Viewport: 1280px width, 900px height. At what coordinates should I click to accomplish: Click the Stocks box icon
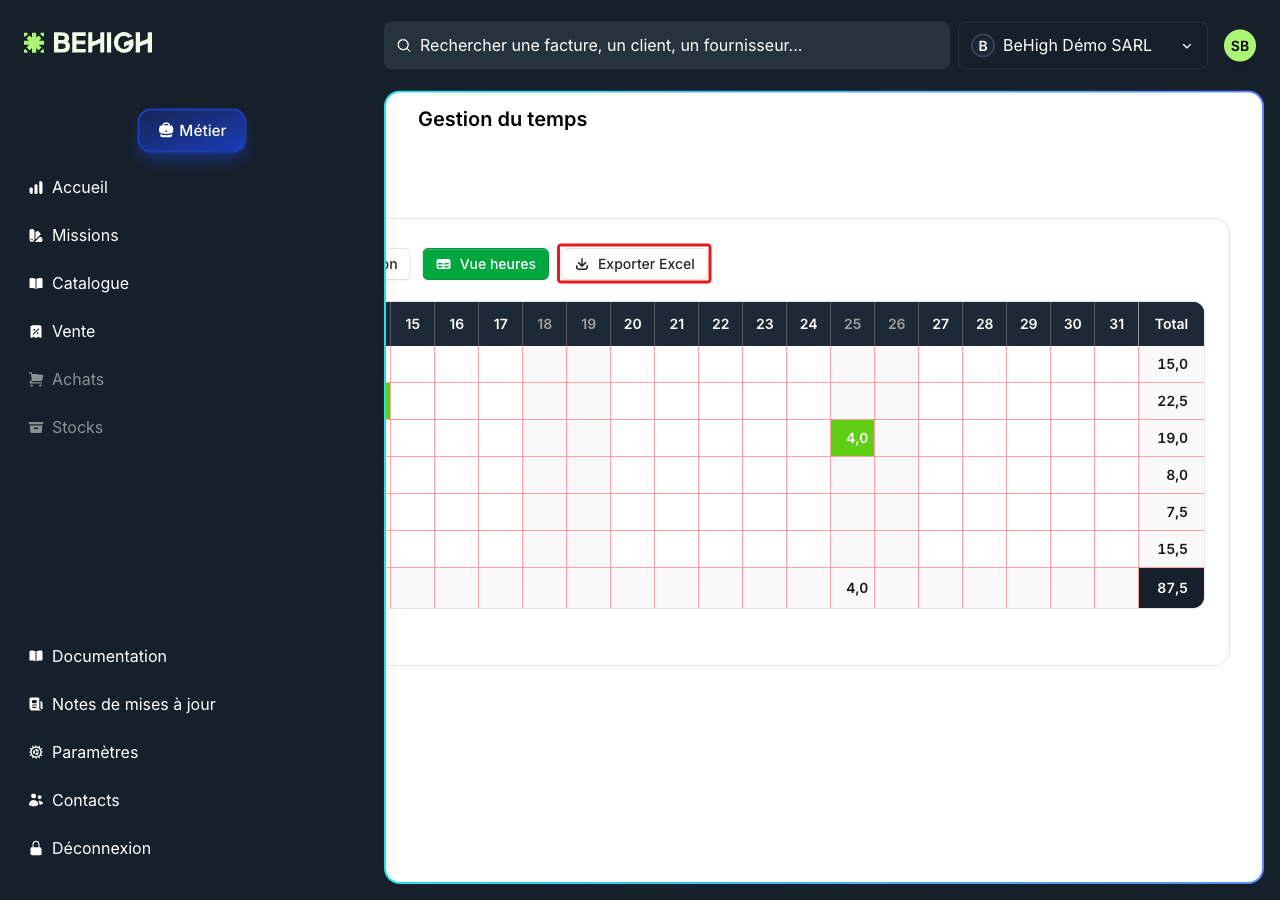click(36, 427)
